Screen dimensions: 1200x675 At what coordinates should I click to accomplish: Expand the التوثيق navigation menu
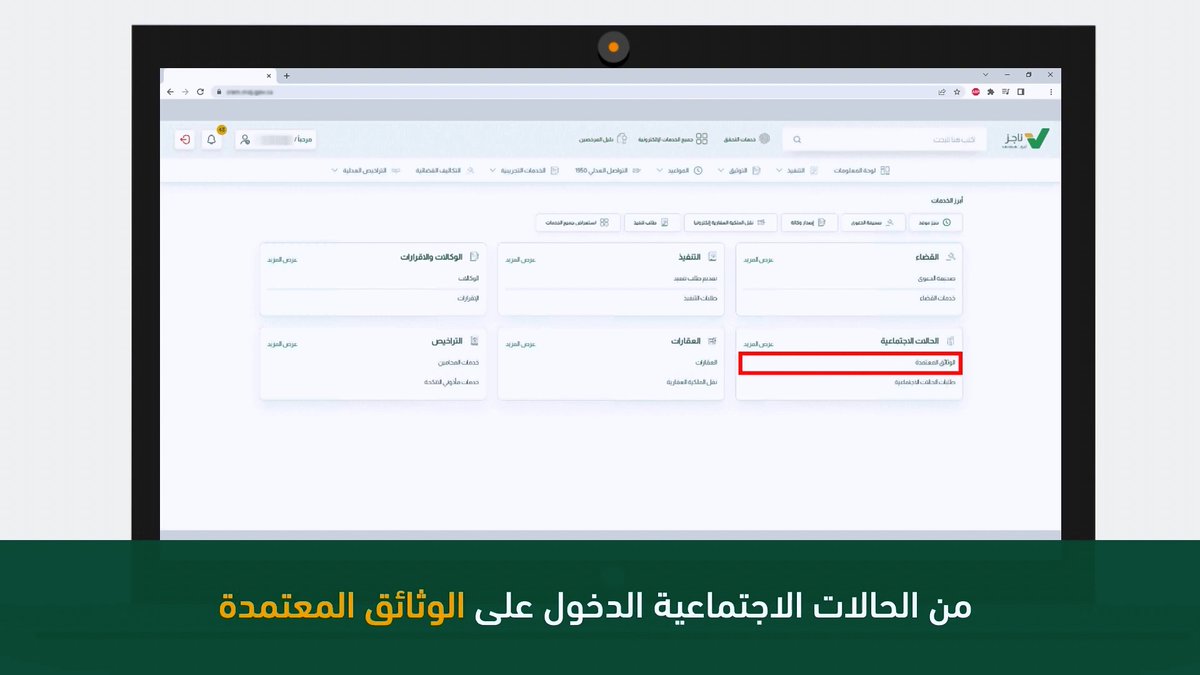click(x=739, y=171)
